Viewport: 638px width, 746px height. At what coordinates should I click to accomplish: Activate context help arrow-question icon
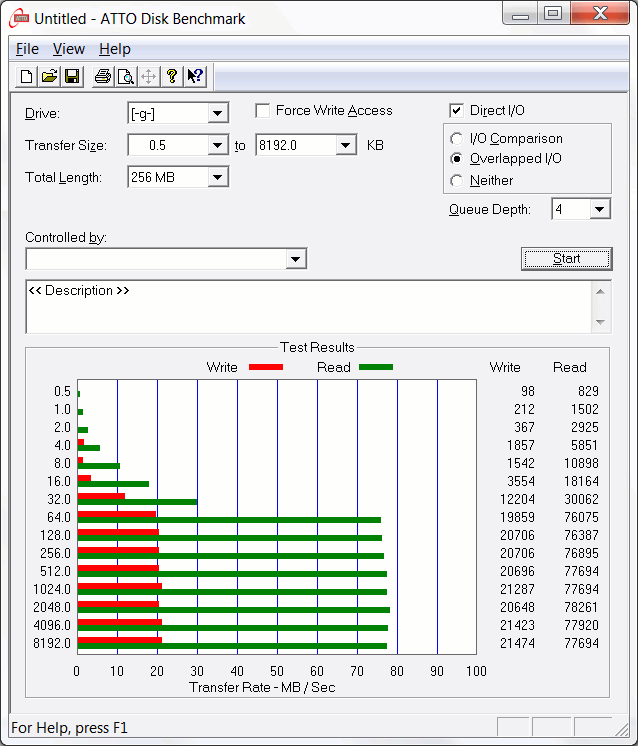coord(195,76)
